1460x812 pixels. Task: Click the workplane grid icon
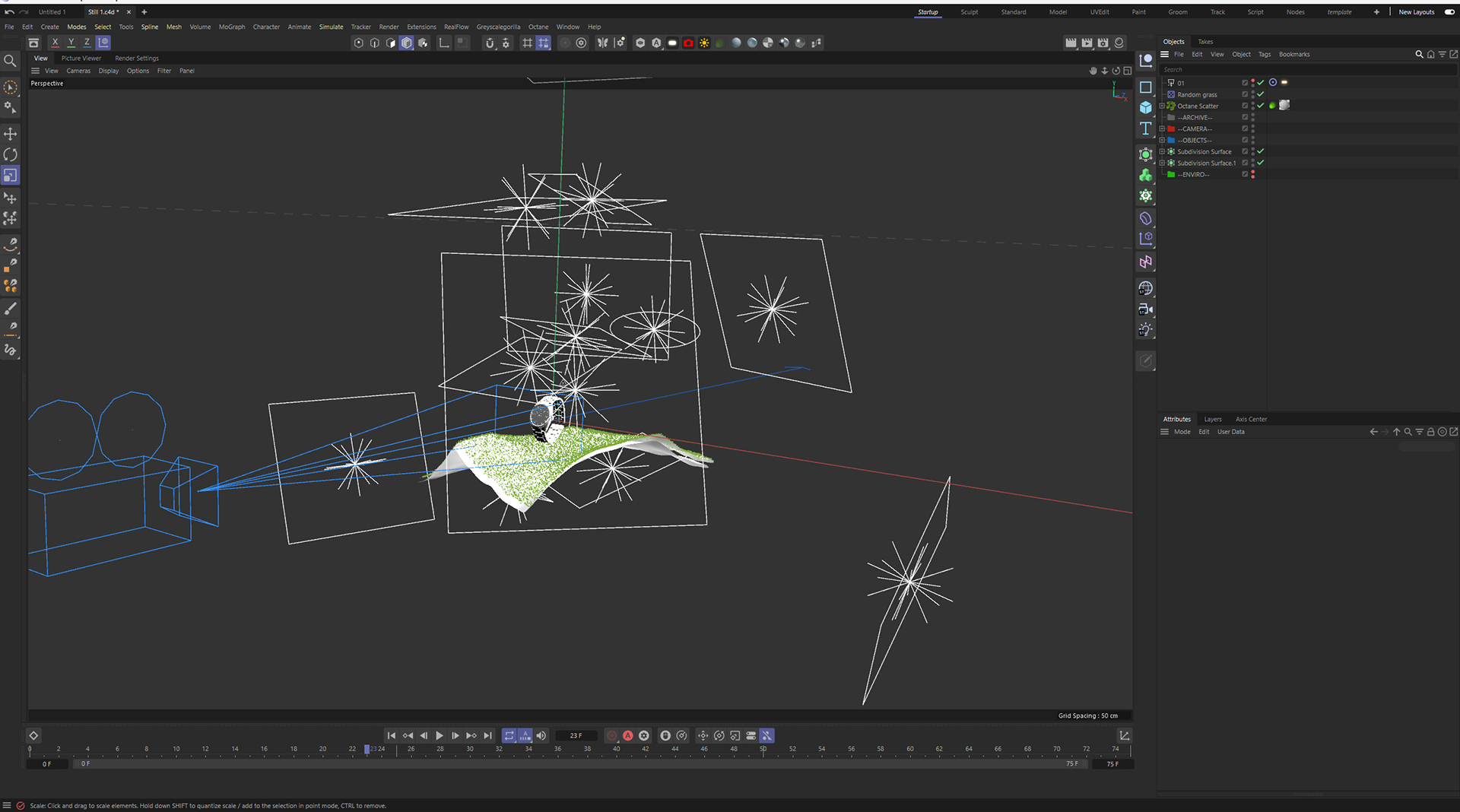click(x=527, y=43)
